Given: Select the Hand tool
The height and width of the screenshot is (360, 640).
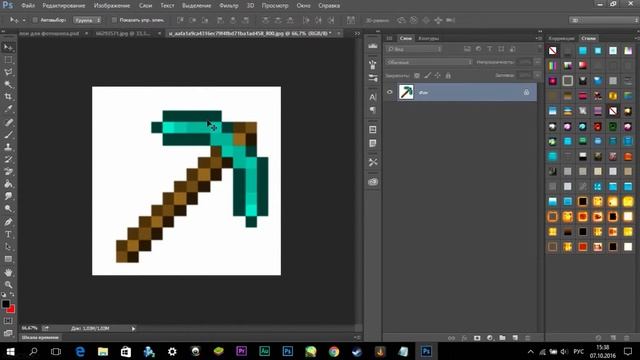Looking at the screenshot, I should click(8, 272).
